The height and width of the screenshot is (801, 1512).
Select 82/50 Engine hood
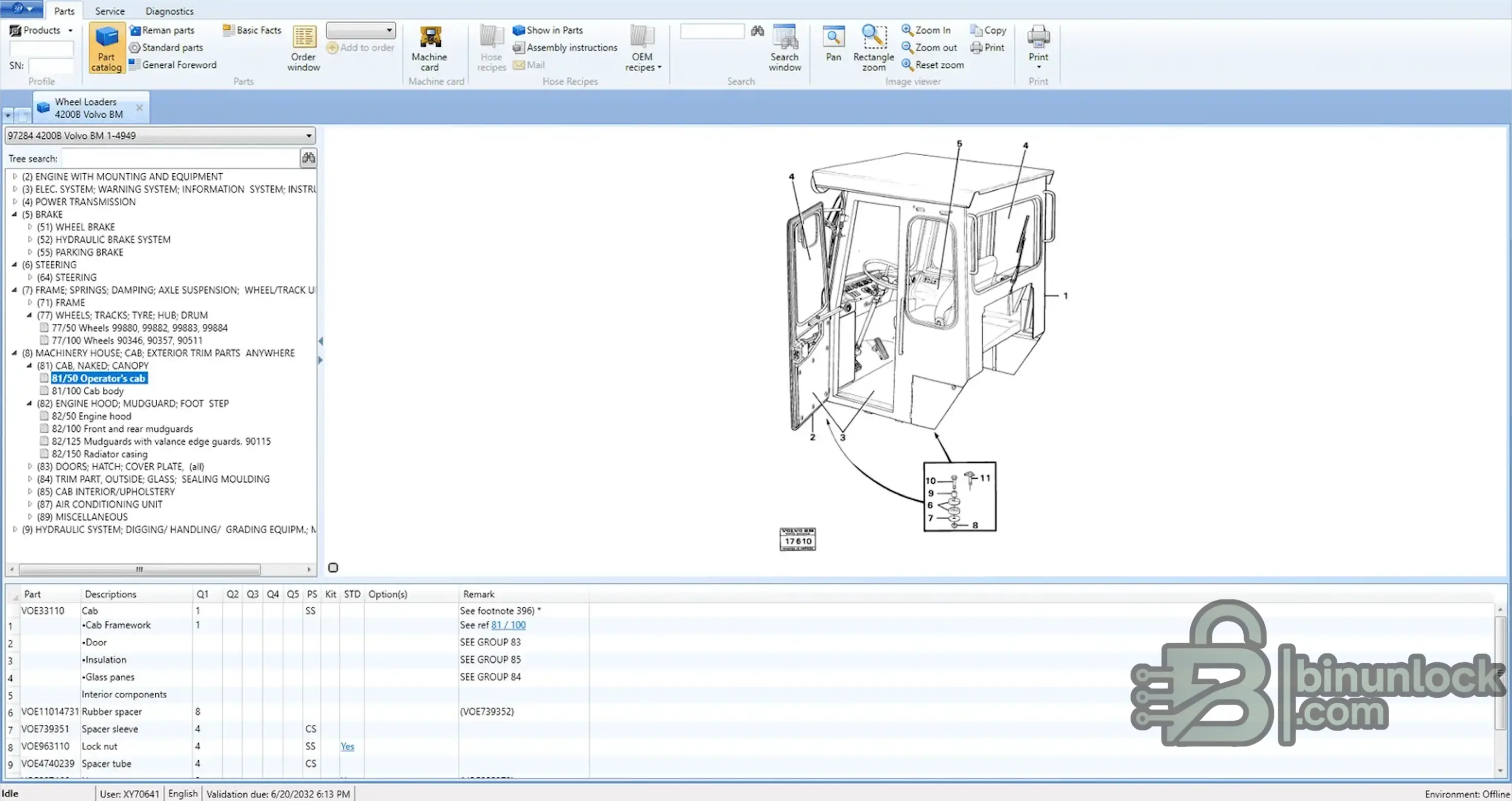(91, 416)
